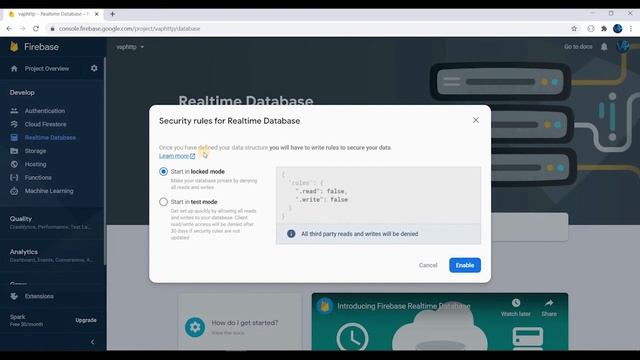
Task: Open the Learn more link
Action: (x=177, y=156)
